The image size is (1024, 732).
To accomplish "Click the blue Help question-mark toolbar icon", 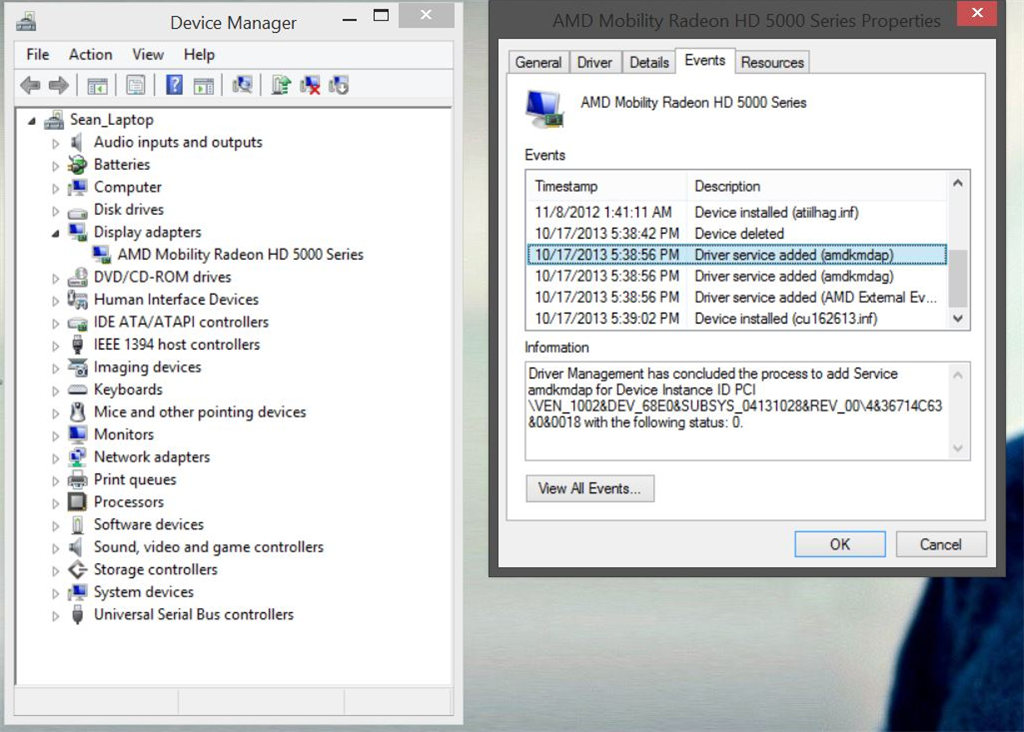I will [174, 85].
